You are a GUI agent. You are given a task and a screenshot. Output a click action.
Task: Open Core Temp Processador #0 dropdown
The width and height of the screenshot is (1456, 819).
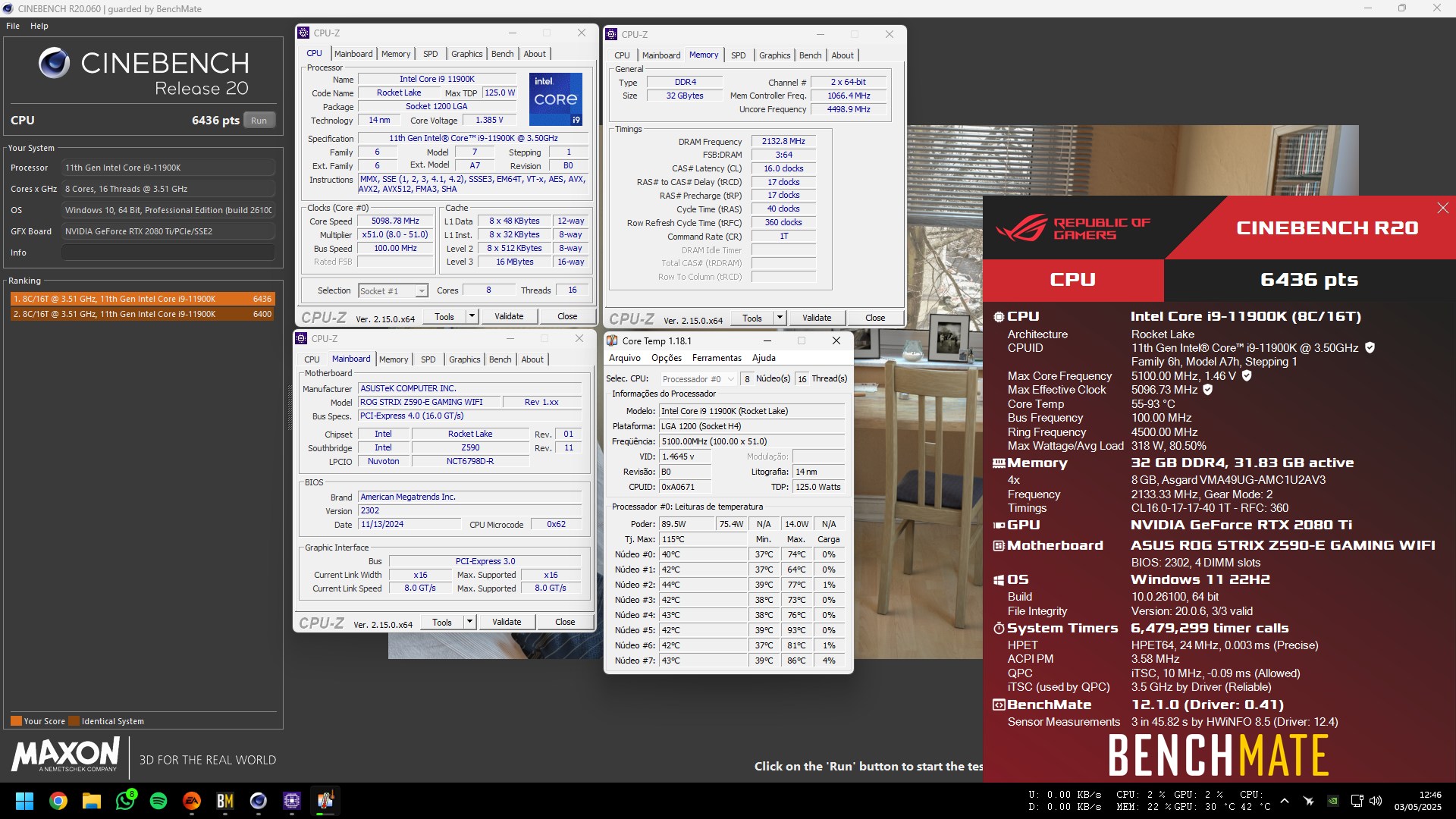click(698, 379)
